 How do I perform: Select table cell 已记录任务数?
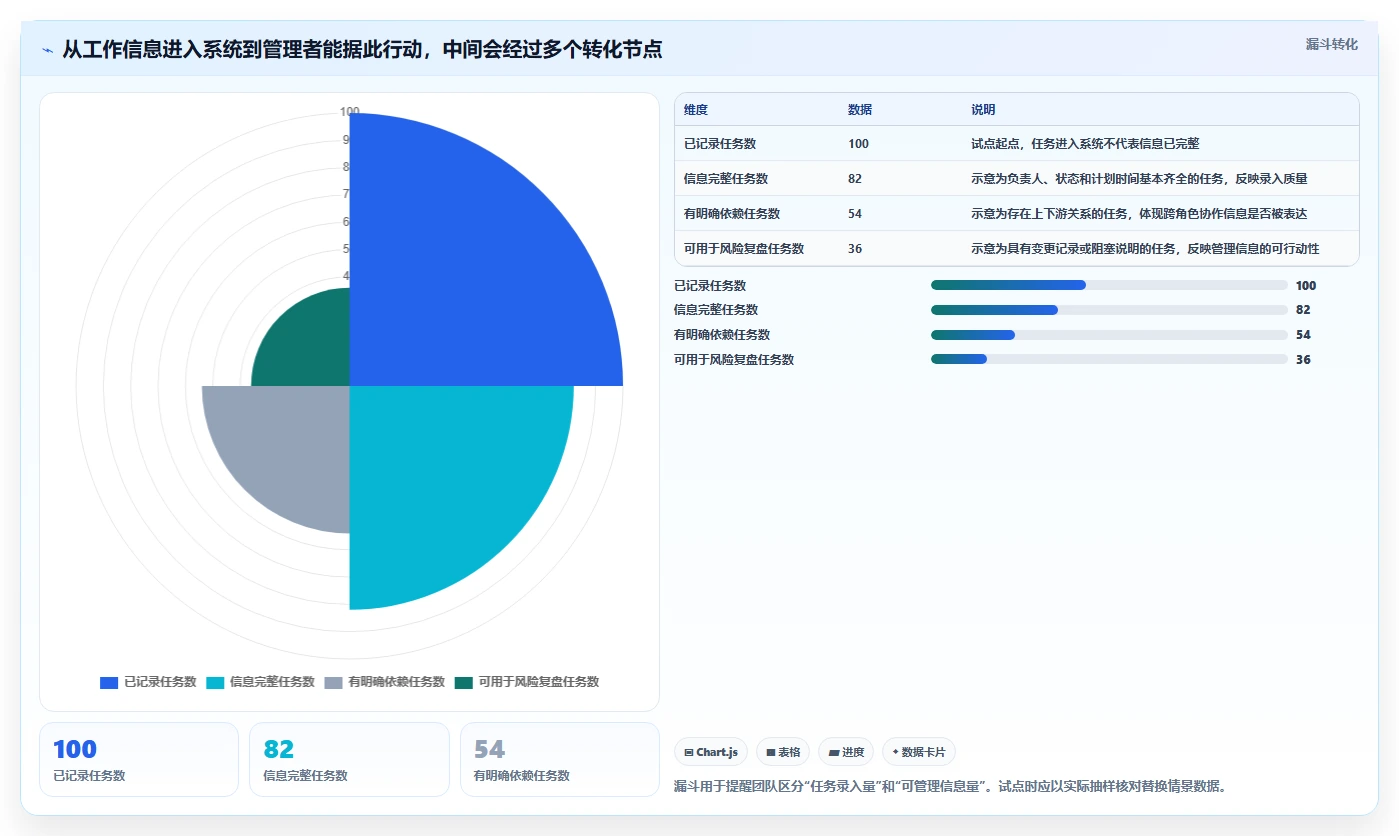720,144
